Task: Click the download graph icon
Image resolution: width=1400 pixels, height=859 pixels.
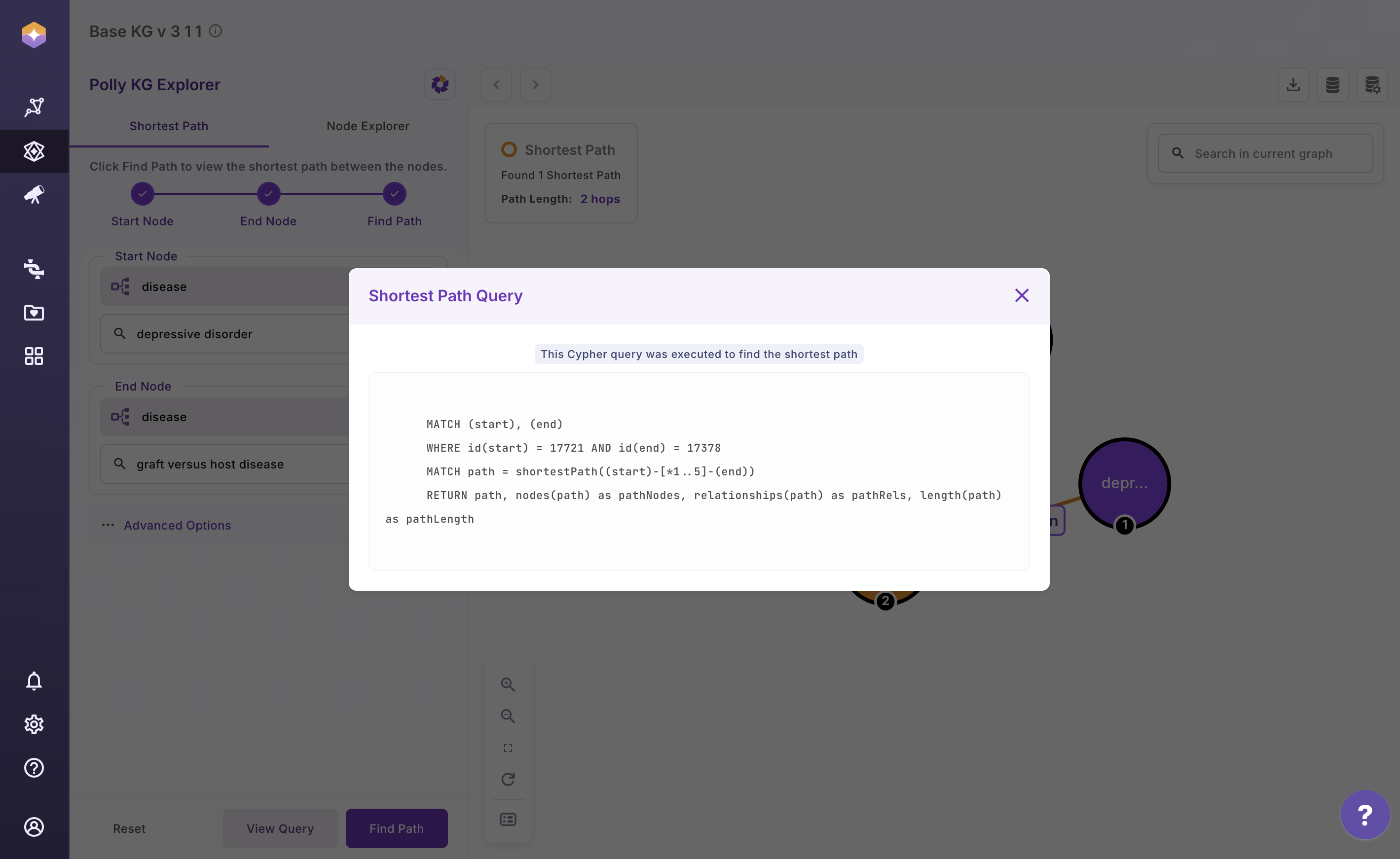Action: [1293, 85]
